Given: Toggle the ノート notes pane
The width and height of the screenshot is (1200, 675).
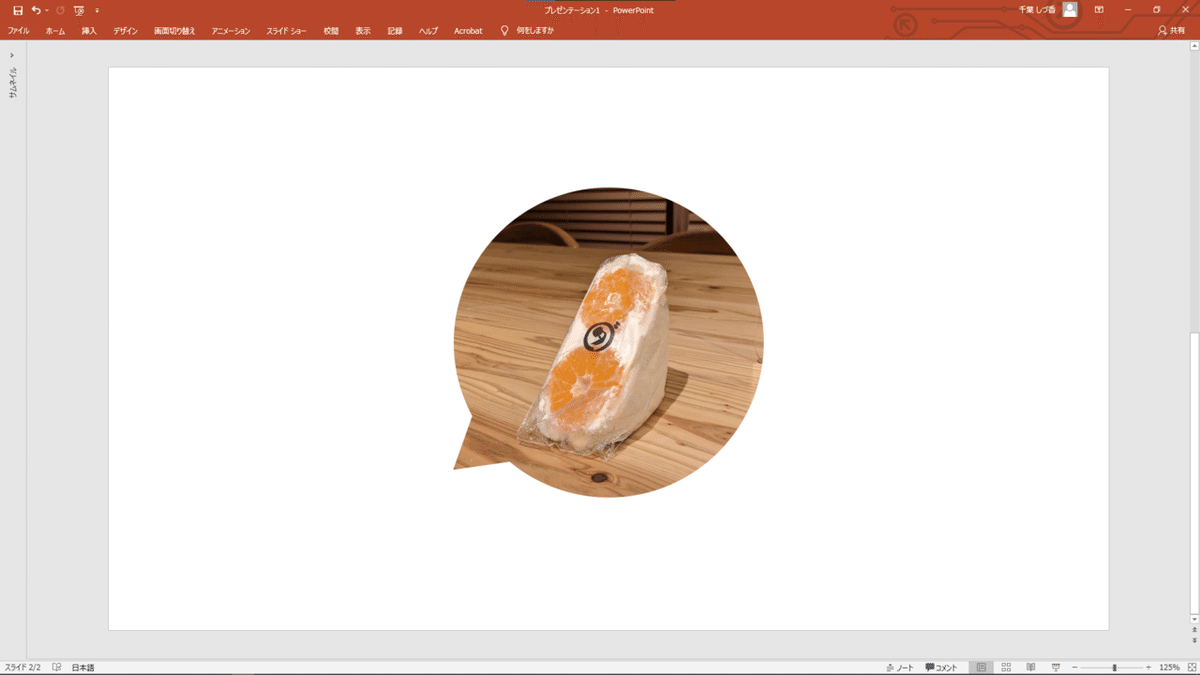Looking at the screenshot, I should click(900, 667).
